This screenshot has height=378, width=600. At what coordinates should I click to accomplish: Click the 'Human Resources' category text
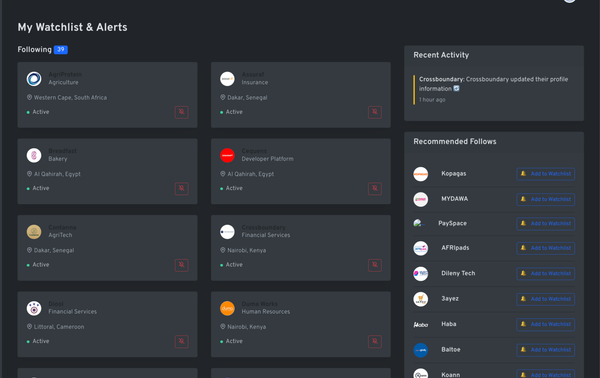(x=266, y=312)
